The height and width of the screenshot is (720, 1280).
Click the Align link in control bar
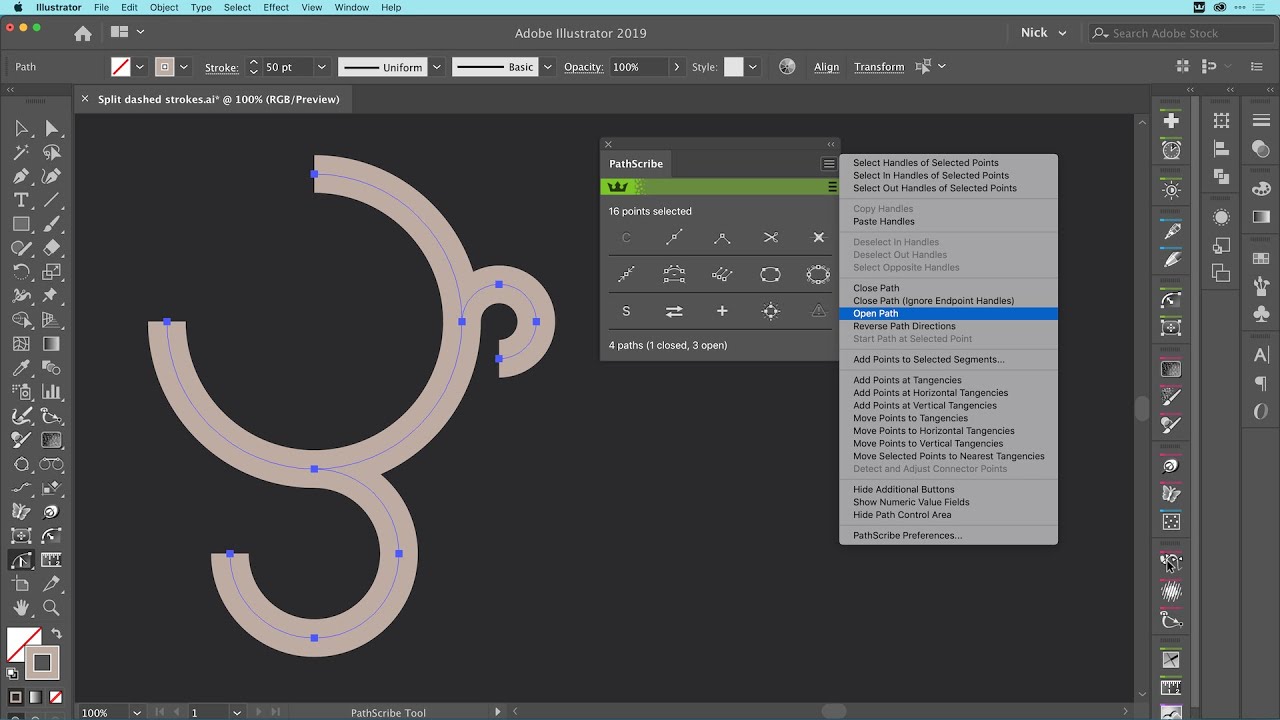pyautogui.click(x=826, y=67)
